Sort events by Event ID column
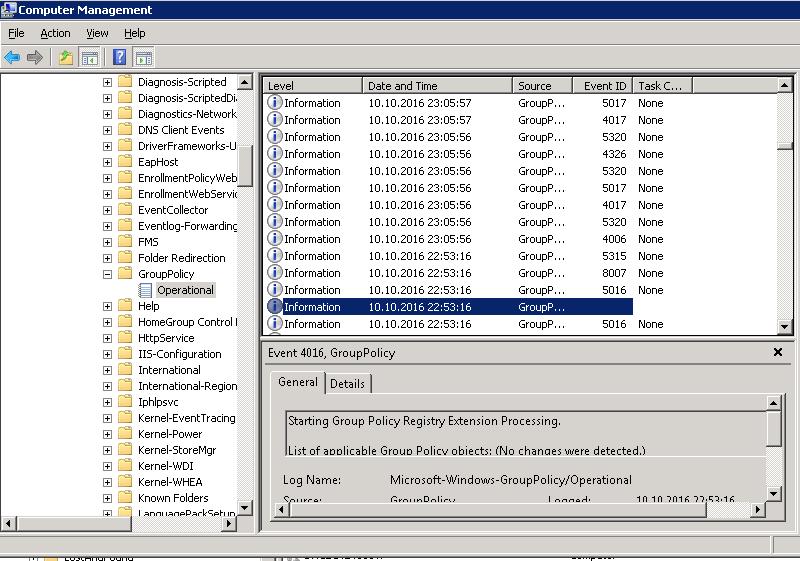The width and height of the screenshot is (800, 561). 605,86
